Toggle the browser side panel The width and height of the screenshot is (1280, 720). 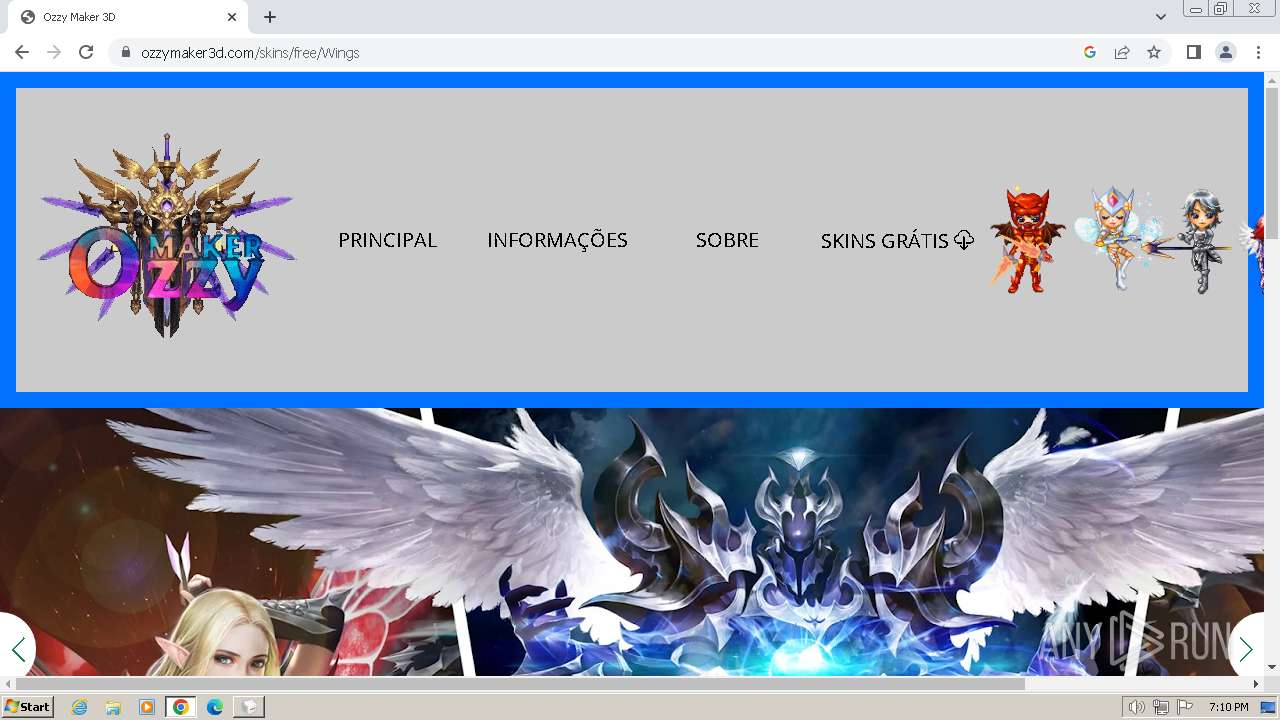[1194, 52]
